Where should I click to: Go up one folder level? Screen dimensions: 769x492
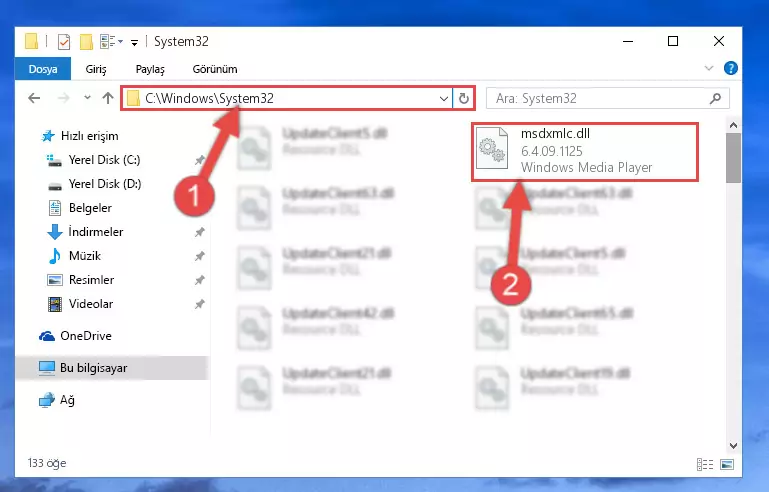coord(108,98)
